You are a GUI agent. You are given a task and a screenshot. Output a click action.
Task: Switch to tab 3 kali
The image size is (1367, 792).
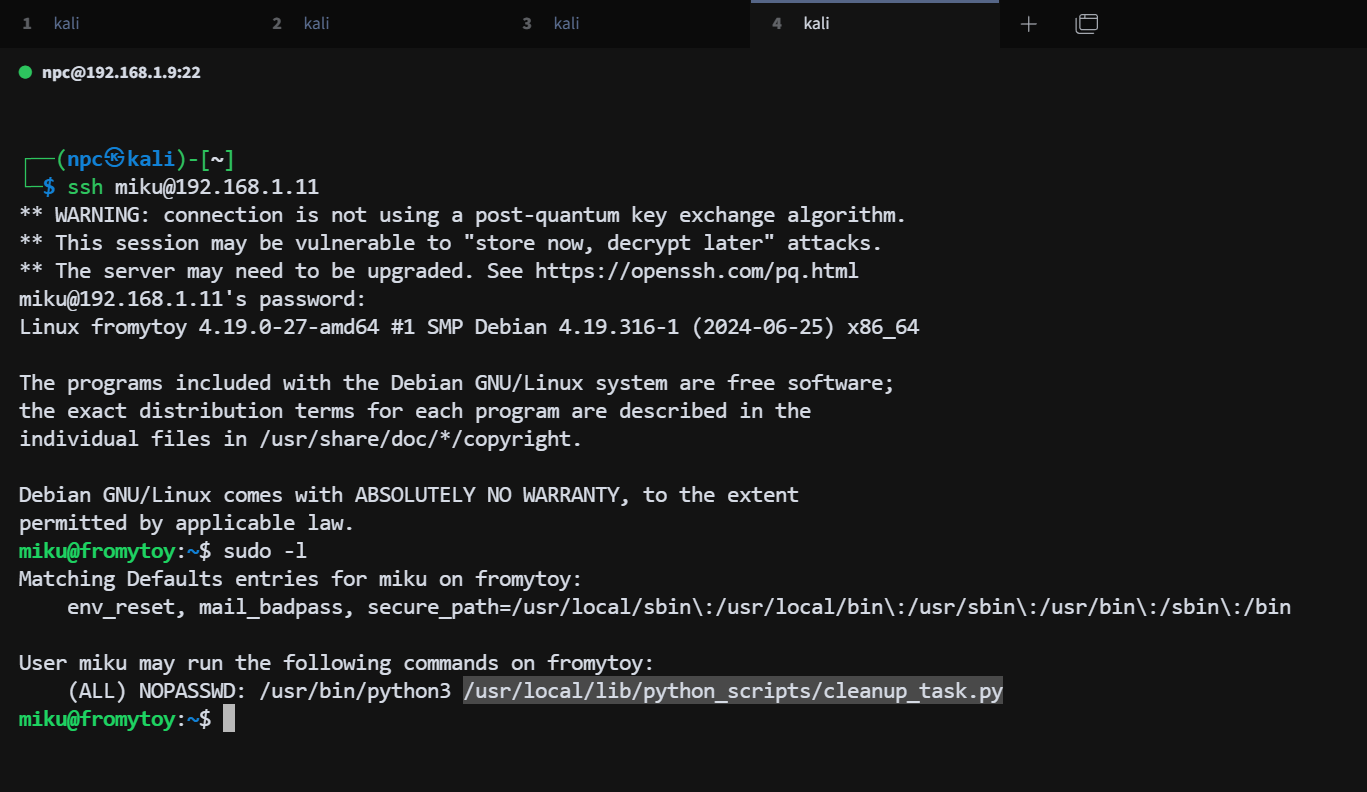(x=566, y=24)
